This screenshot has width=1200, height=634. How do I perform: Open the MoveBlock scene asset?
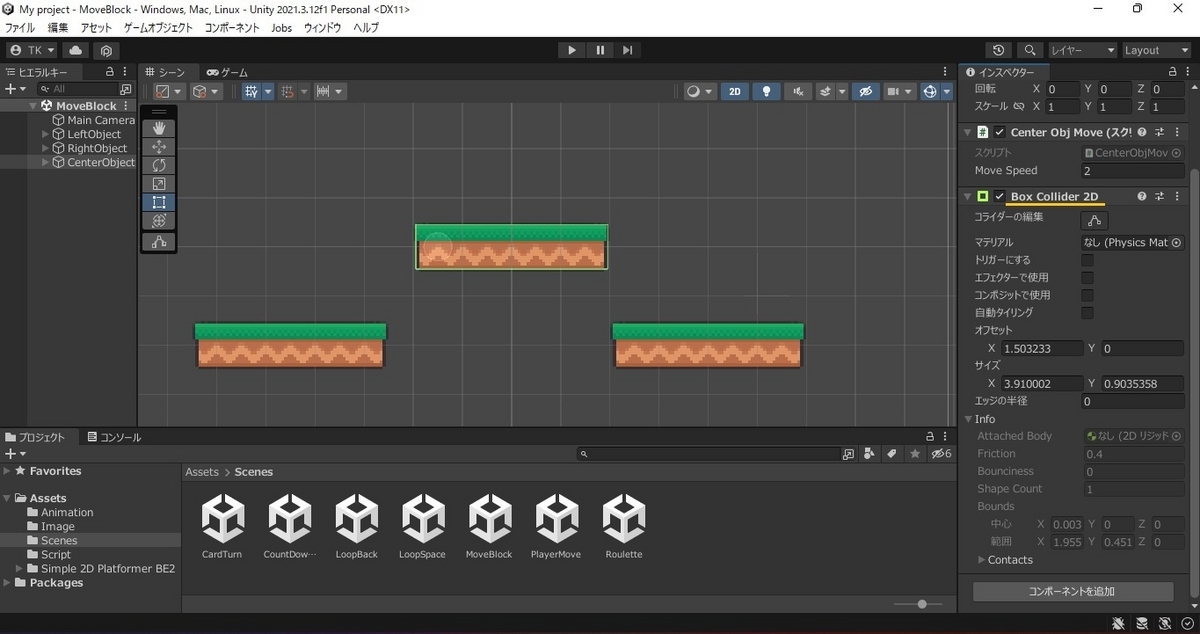489,527
